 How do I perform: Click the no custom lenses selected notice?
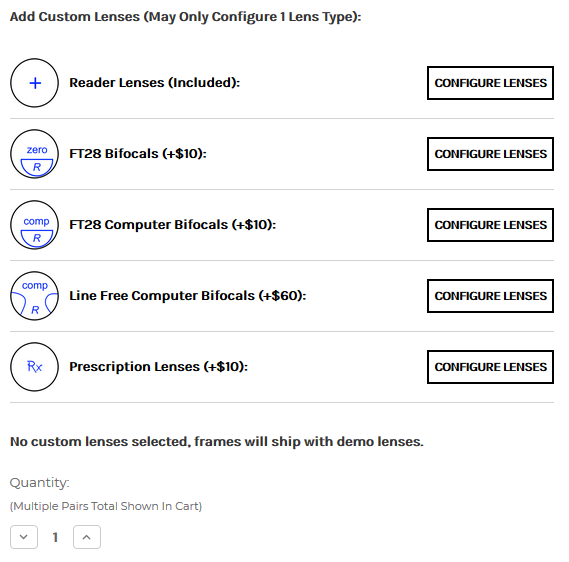coord(217,442)
